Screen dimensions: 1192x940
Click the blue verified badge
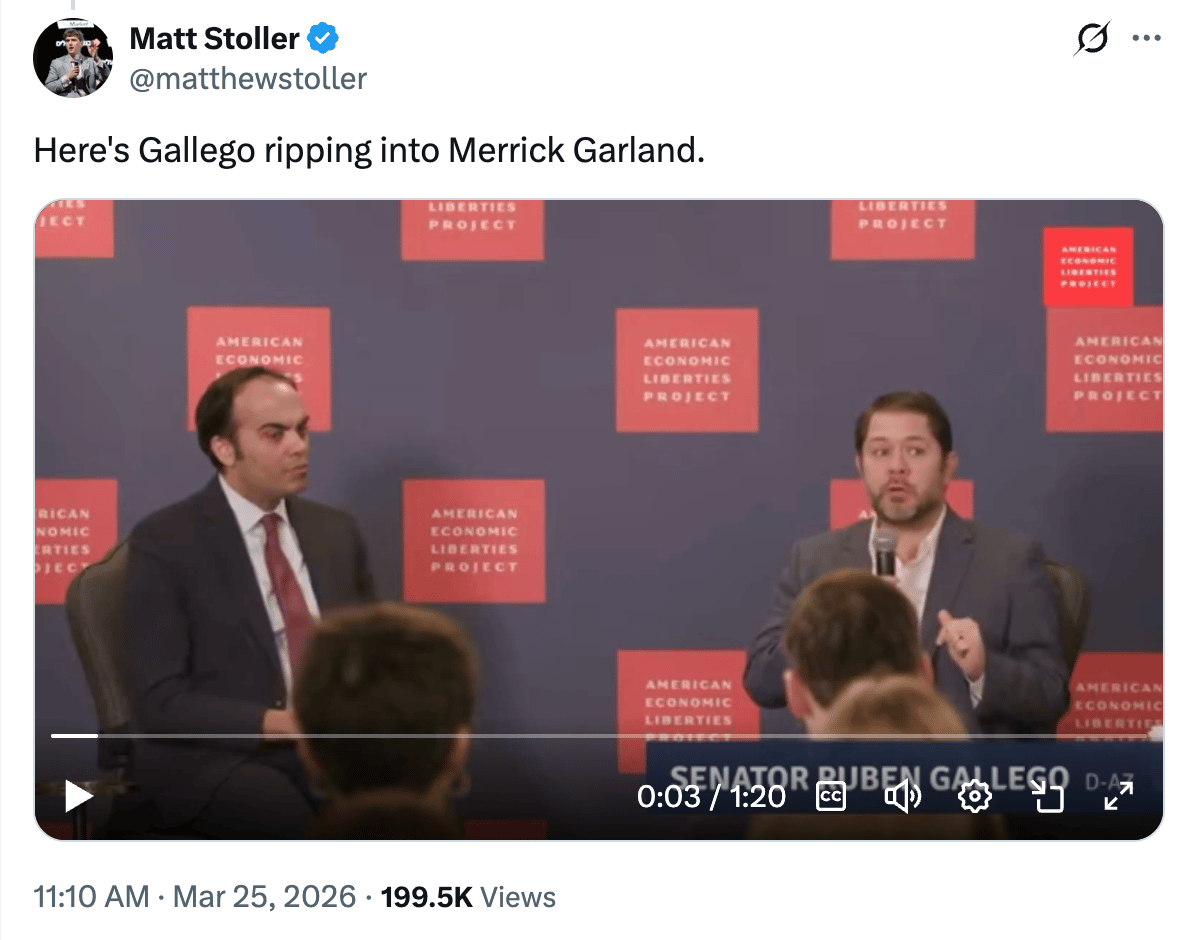click(322, 39)
